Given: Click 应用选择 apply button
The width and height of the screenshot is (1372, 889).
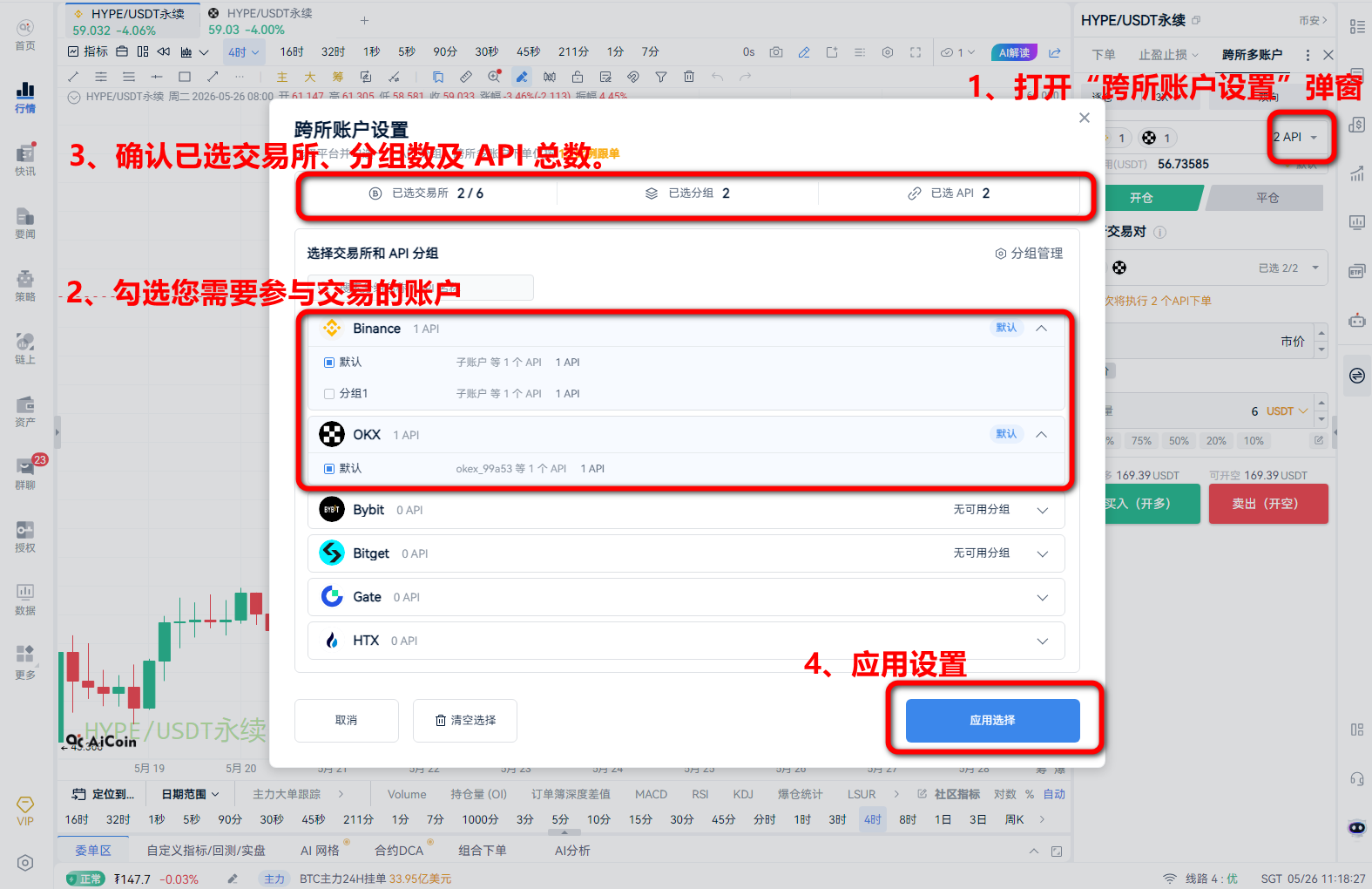Looking at the screenshot, I should pos(993,721).
